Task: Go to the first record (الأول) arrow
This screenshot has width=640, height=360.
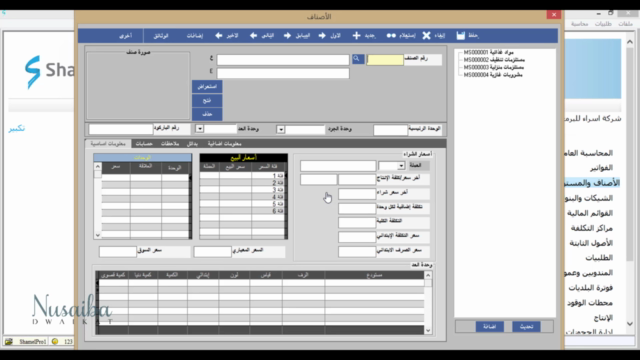Action: pyautogui.click(x=322, y=36)
